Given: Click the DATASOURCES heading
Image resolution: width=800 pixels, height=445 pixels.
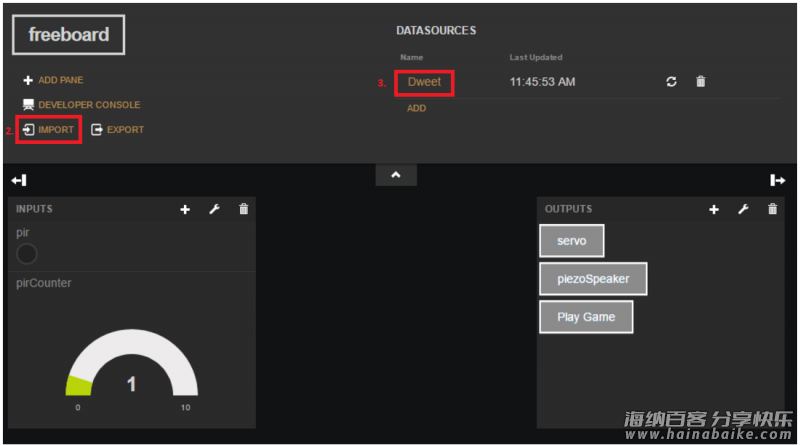Looking at the screenshot, I should 436,31.
